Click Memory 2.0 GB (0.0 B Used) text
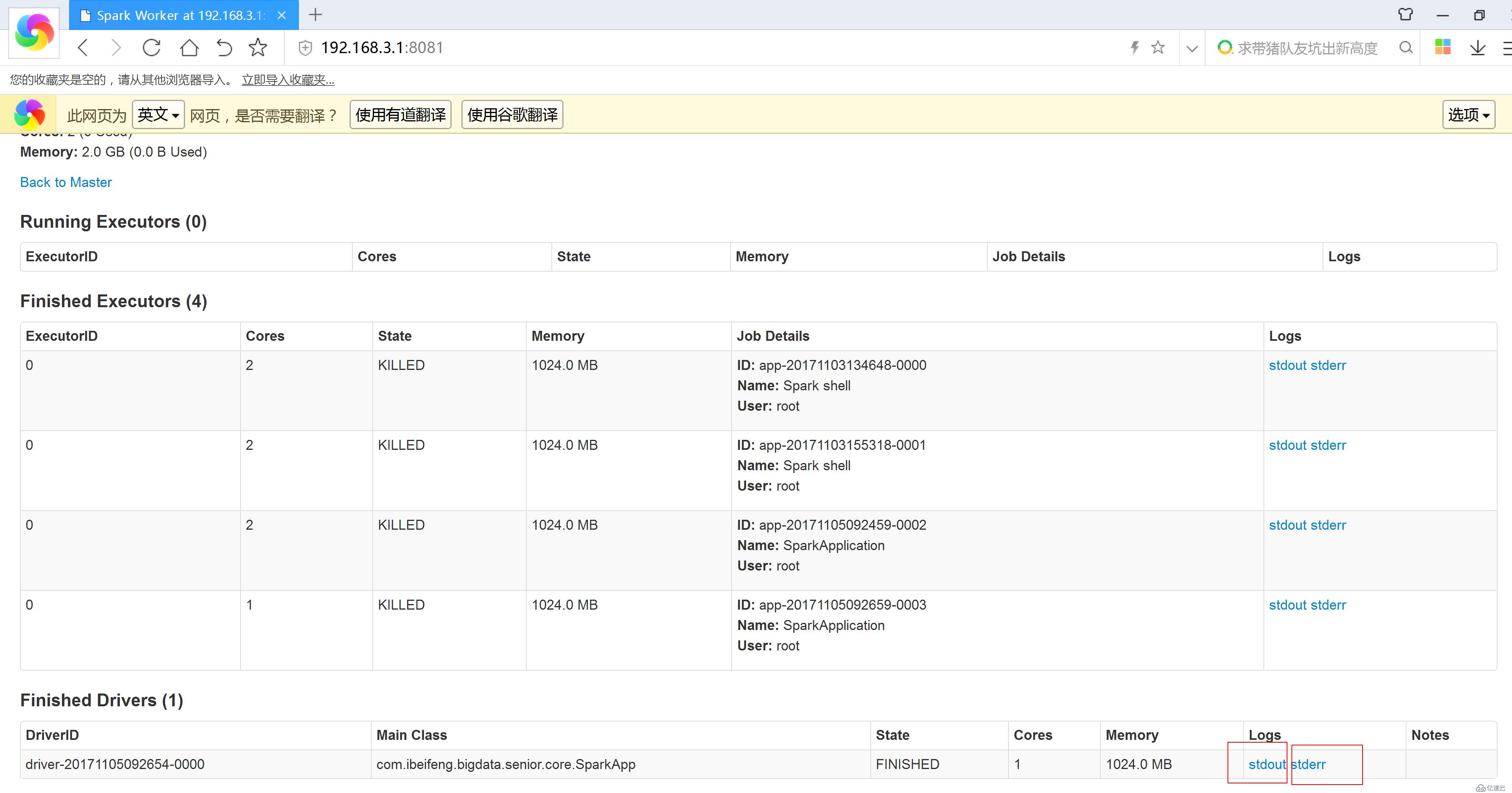1512x793 pixels. click(x=114, y=152)
